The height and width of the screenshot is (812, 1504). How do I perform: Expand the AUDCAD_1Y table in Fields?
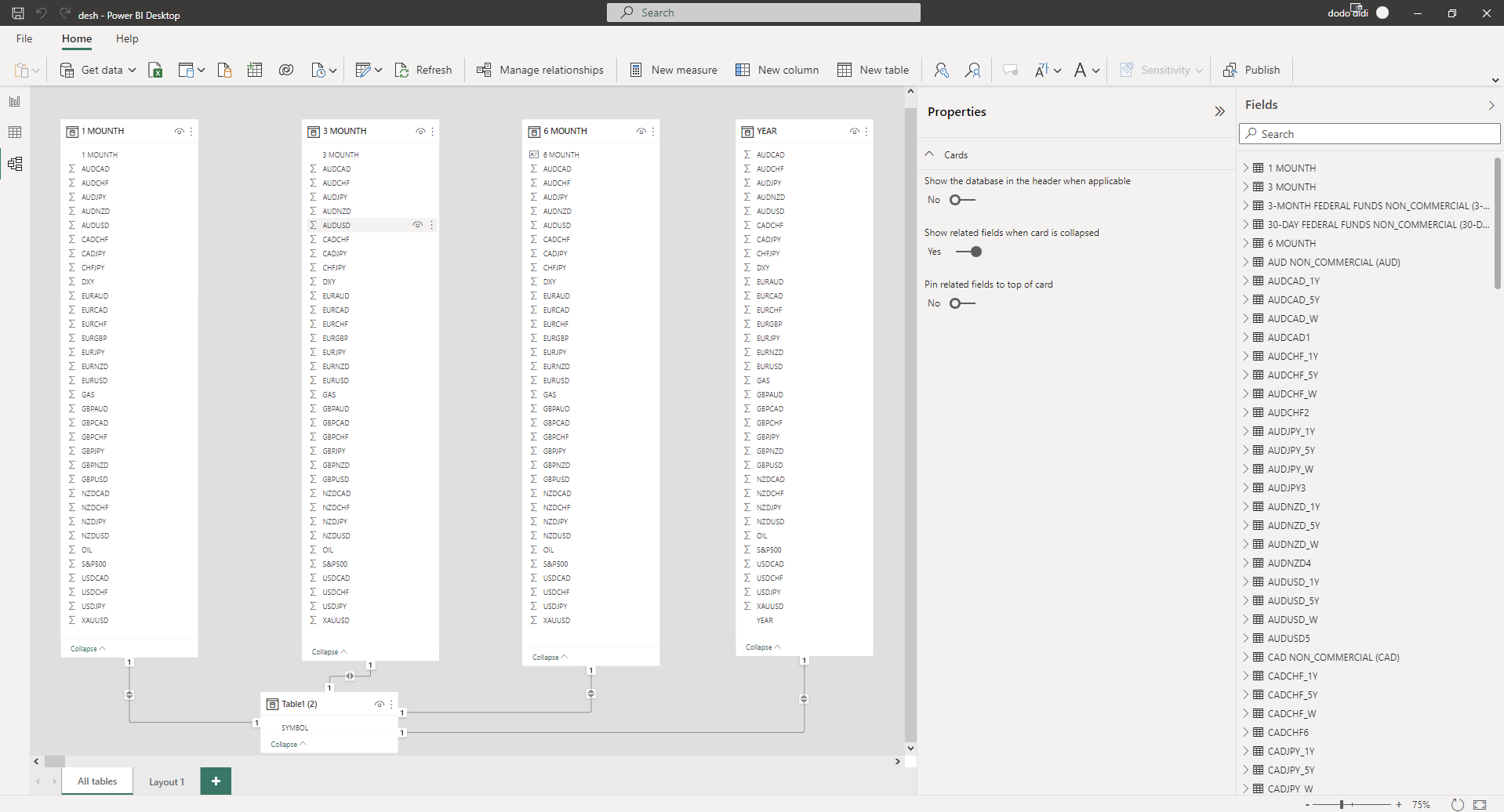pos(1245,281)
